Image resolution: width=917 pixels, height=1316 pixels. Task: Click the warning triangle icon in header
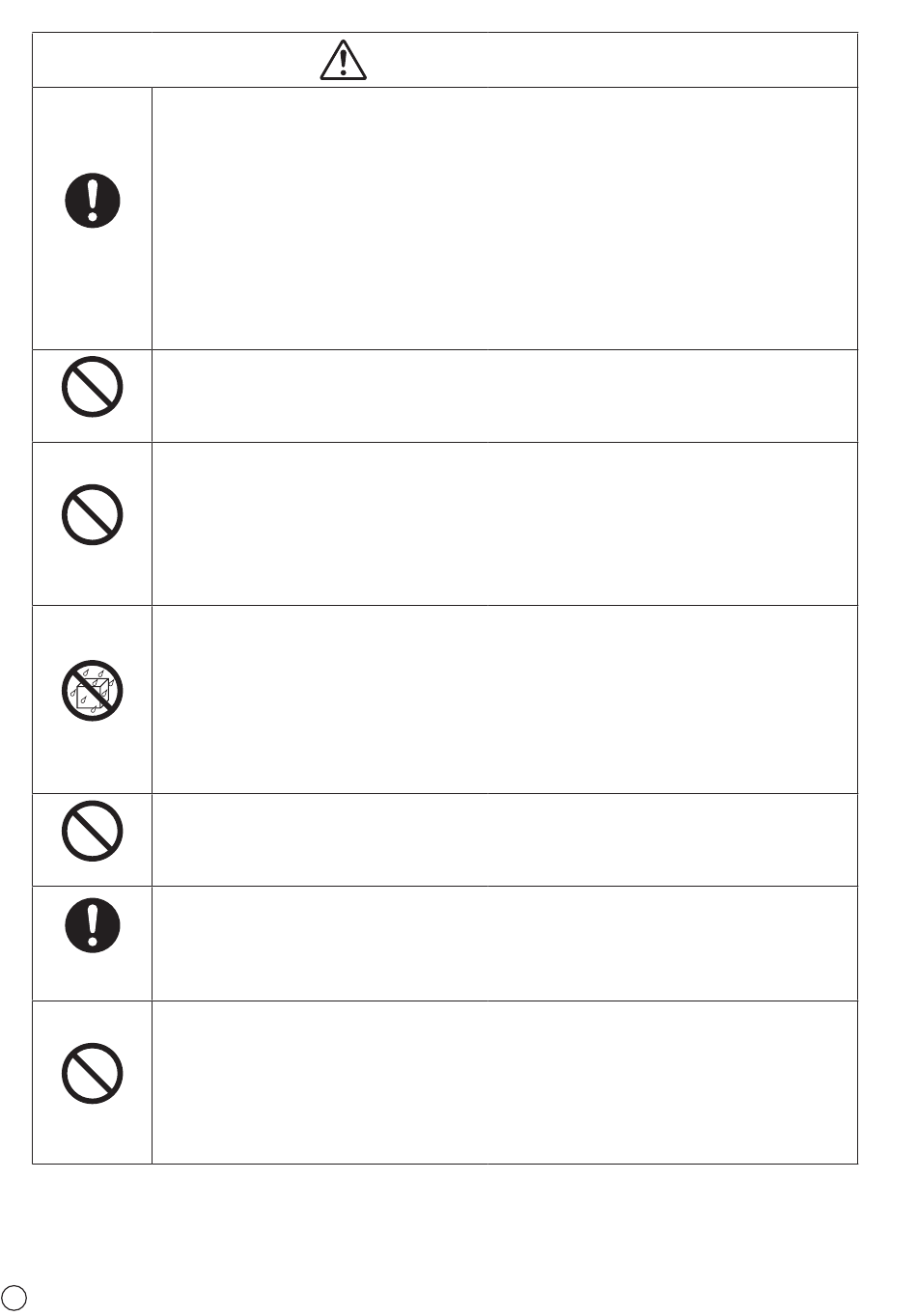tap(343, 60)
